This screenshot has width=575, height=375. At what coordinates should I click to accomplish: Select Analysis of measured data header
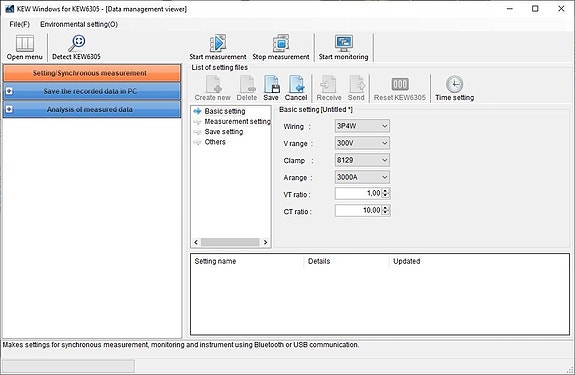[92, 109]
